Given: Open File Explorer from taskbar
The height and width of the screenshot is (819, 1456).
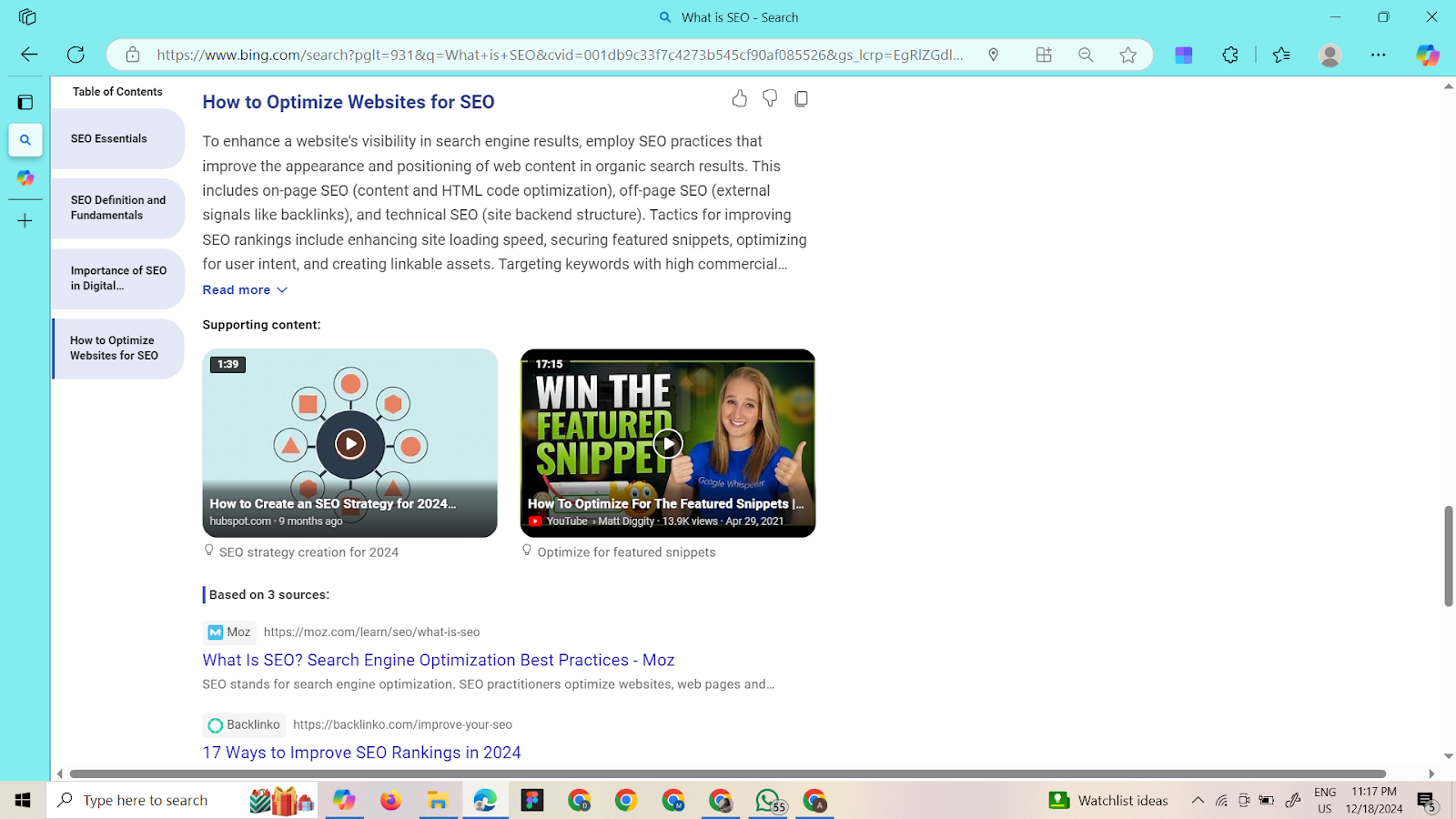Looking at the screenshot, I should (x=438, y=800).
